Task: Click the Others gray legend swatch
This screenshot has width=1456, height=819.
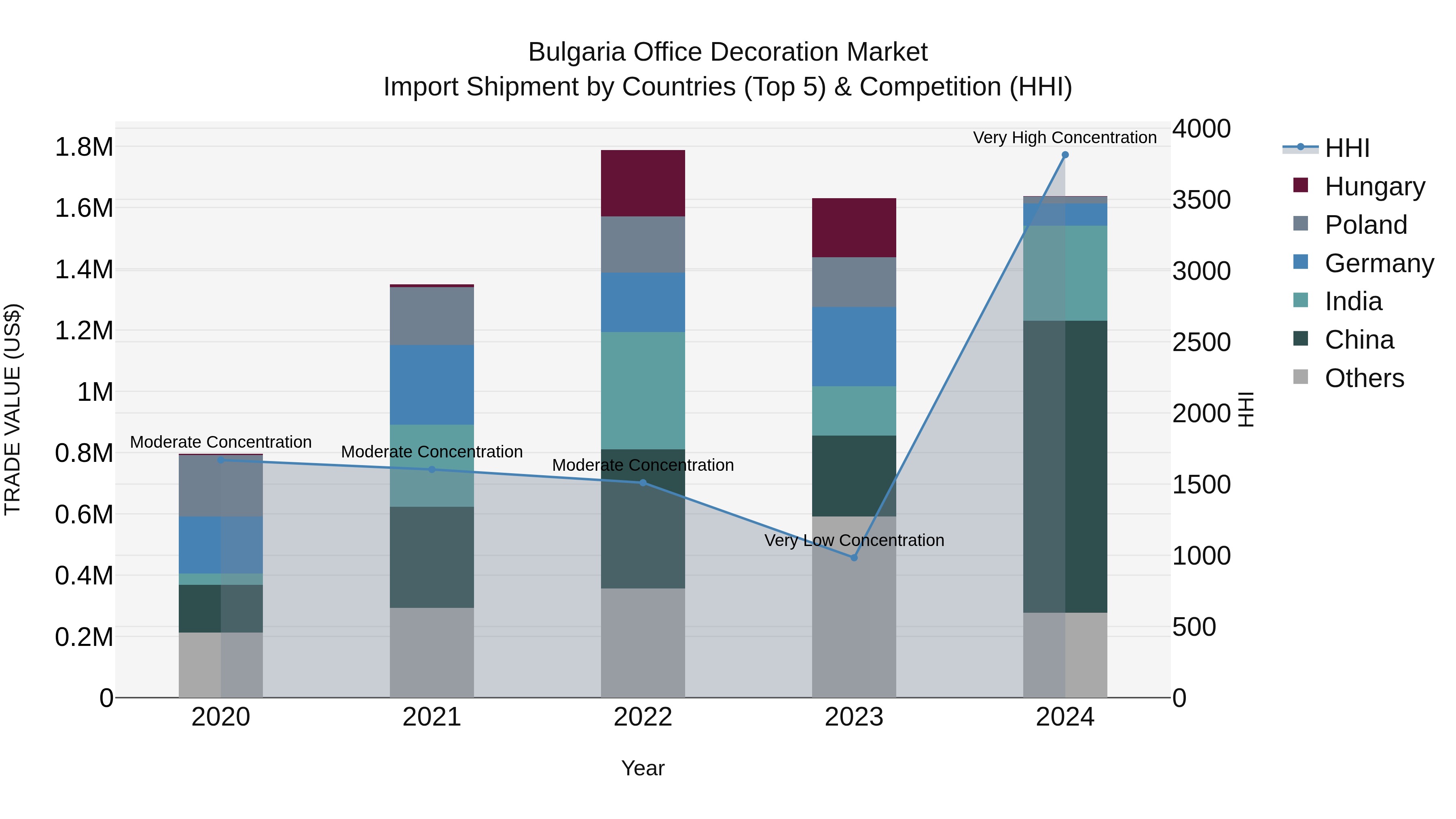Action: (x=1301, y=377)
